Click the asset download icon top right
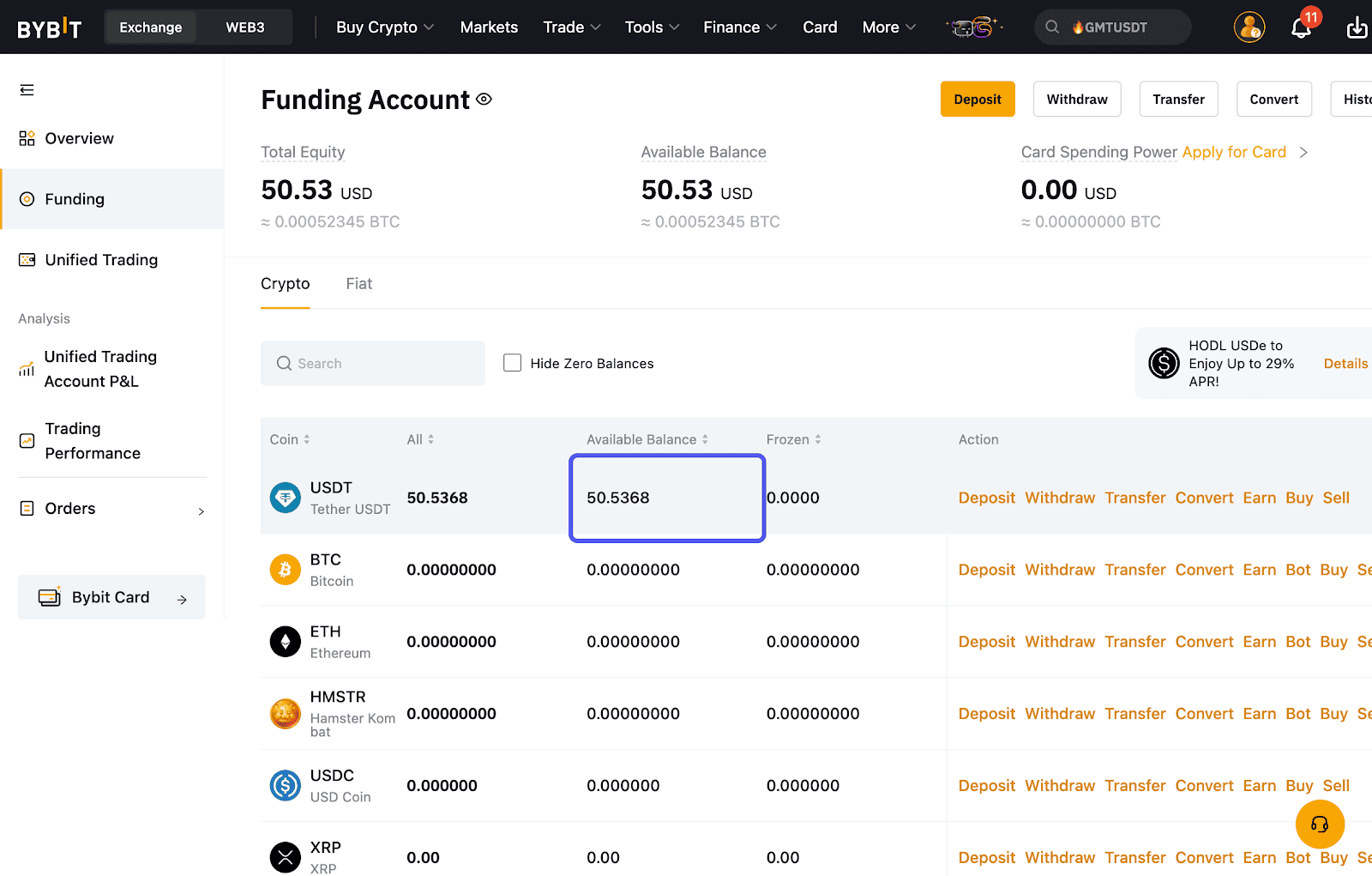 (1357, 27)
